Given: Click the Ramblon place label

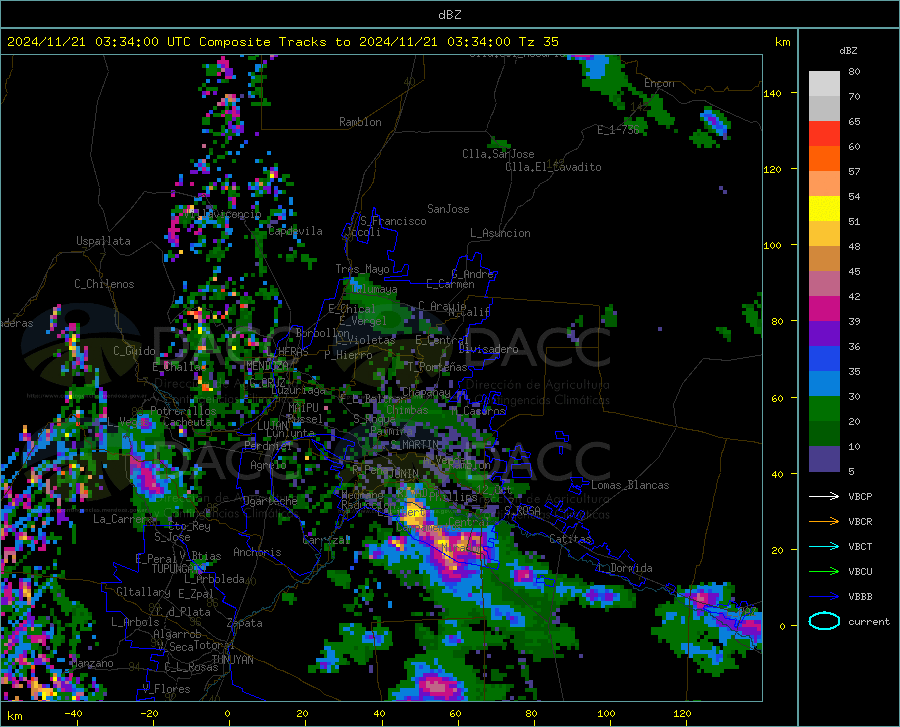Looking at the screenshot, I should click(x=360, y=122).
